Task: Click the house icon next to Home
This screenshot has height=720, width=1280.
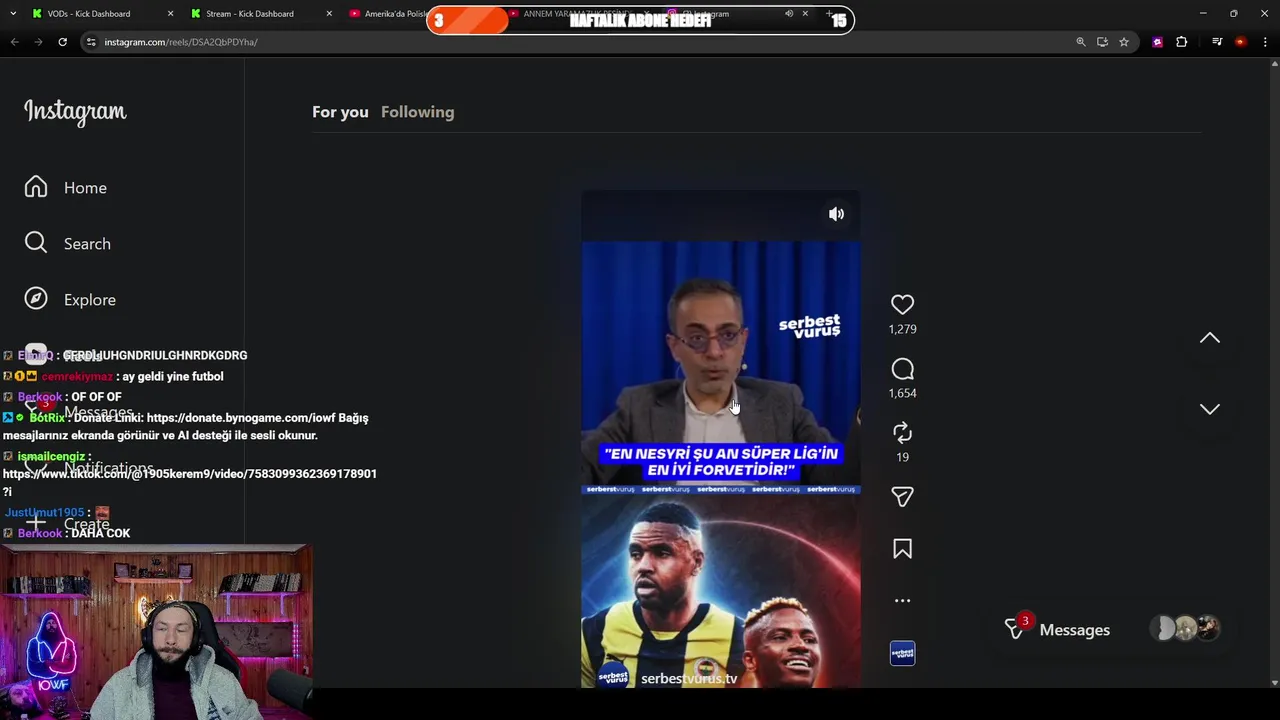Action: pos(36,187)
